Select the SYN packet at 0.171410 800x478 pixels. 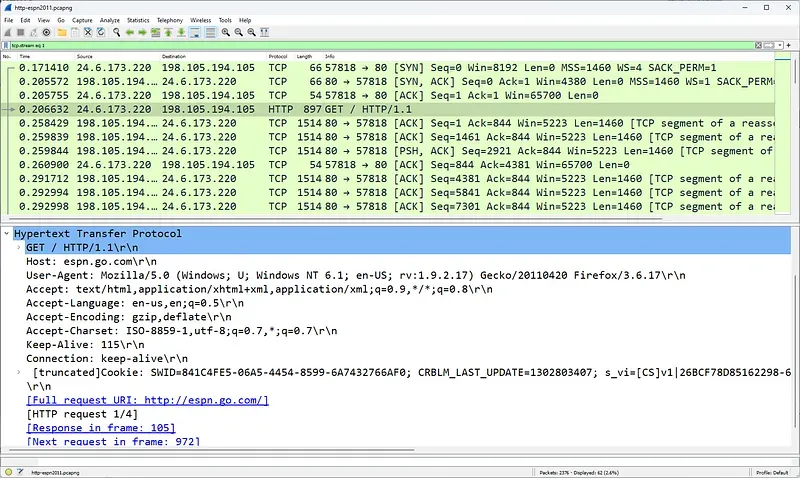point(388,68)
